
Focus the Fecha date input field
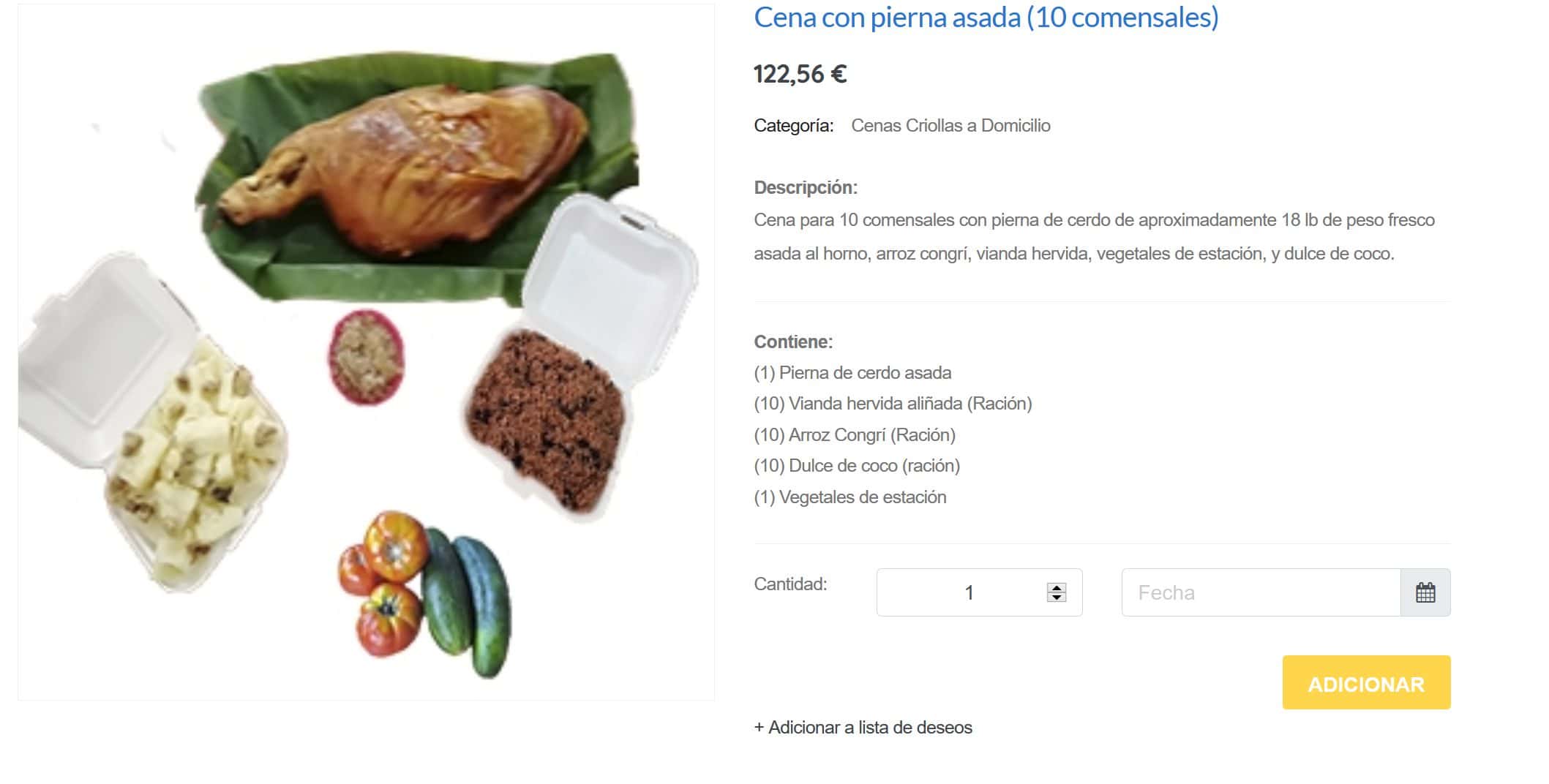[1261, 592]
